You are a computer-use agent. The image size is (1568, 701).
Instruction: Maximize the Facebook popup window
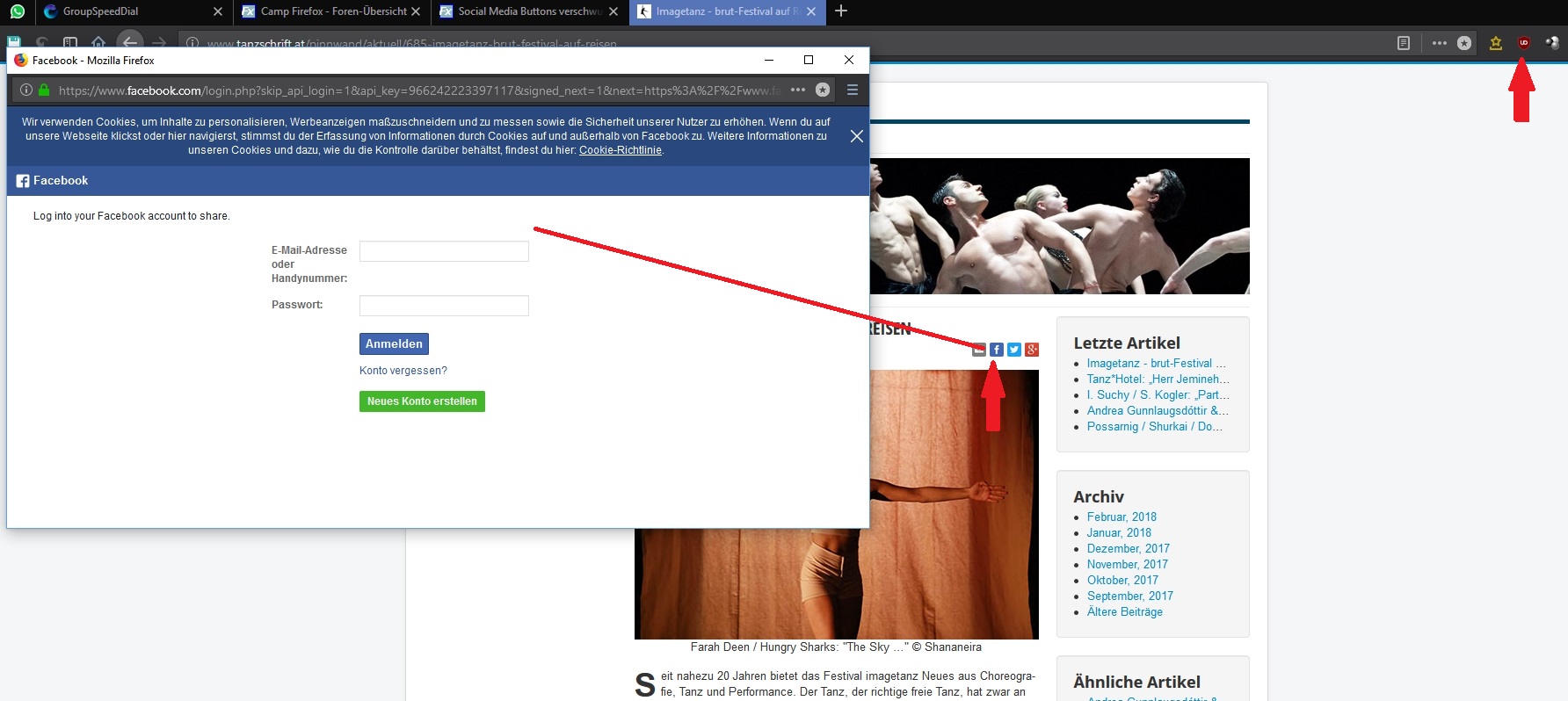[x=809, y=60]
